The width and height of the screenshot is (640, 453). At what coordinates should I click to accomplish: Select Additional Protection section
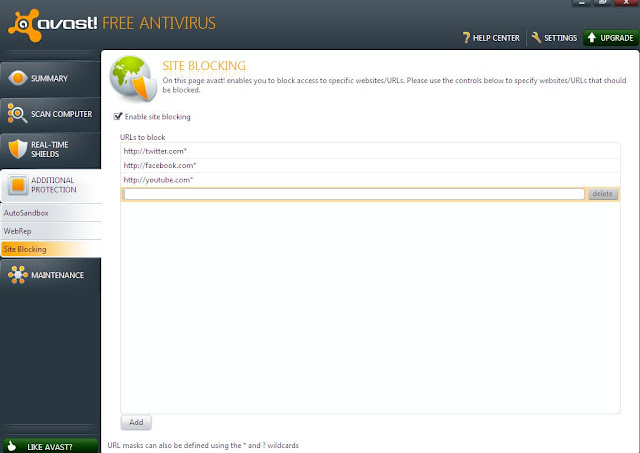50,185
